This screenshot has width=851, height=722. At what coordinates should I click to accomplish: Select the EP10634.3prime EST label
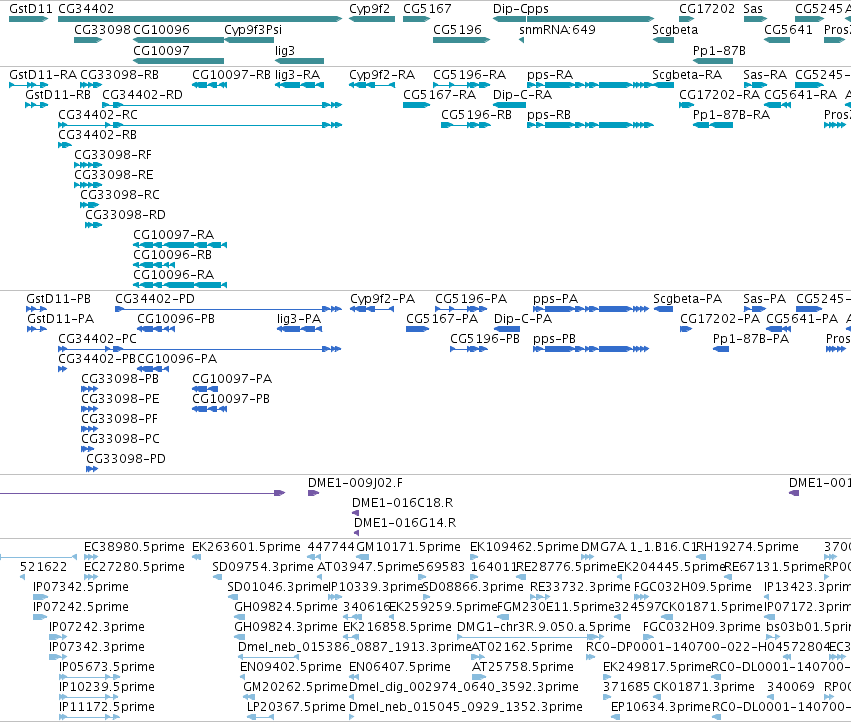tap(661, 707)
